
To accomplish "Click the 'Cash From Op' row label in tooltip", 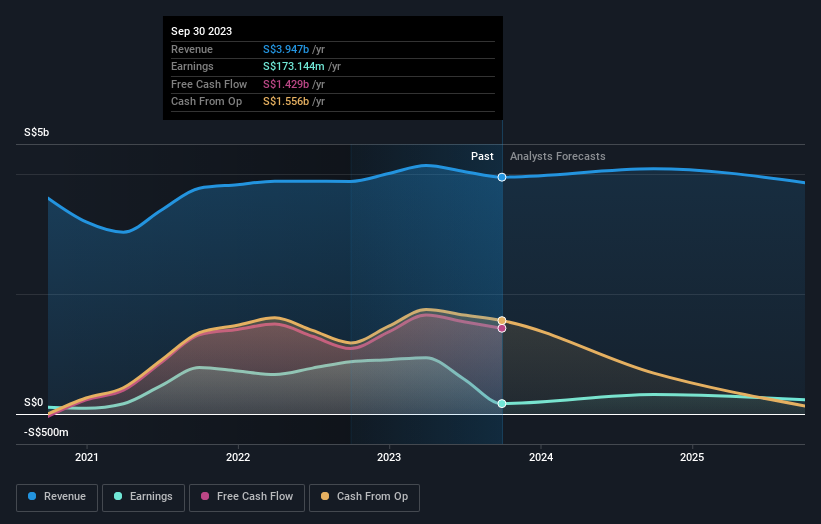I will [207, 102].
